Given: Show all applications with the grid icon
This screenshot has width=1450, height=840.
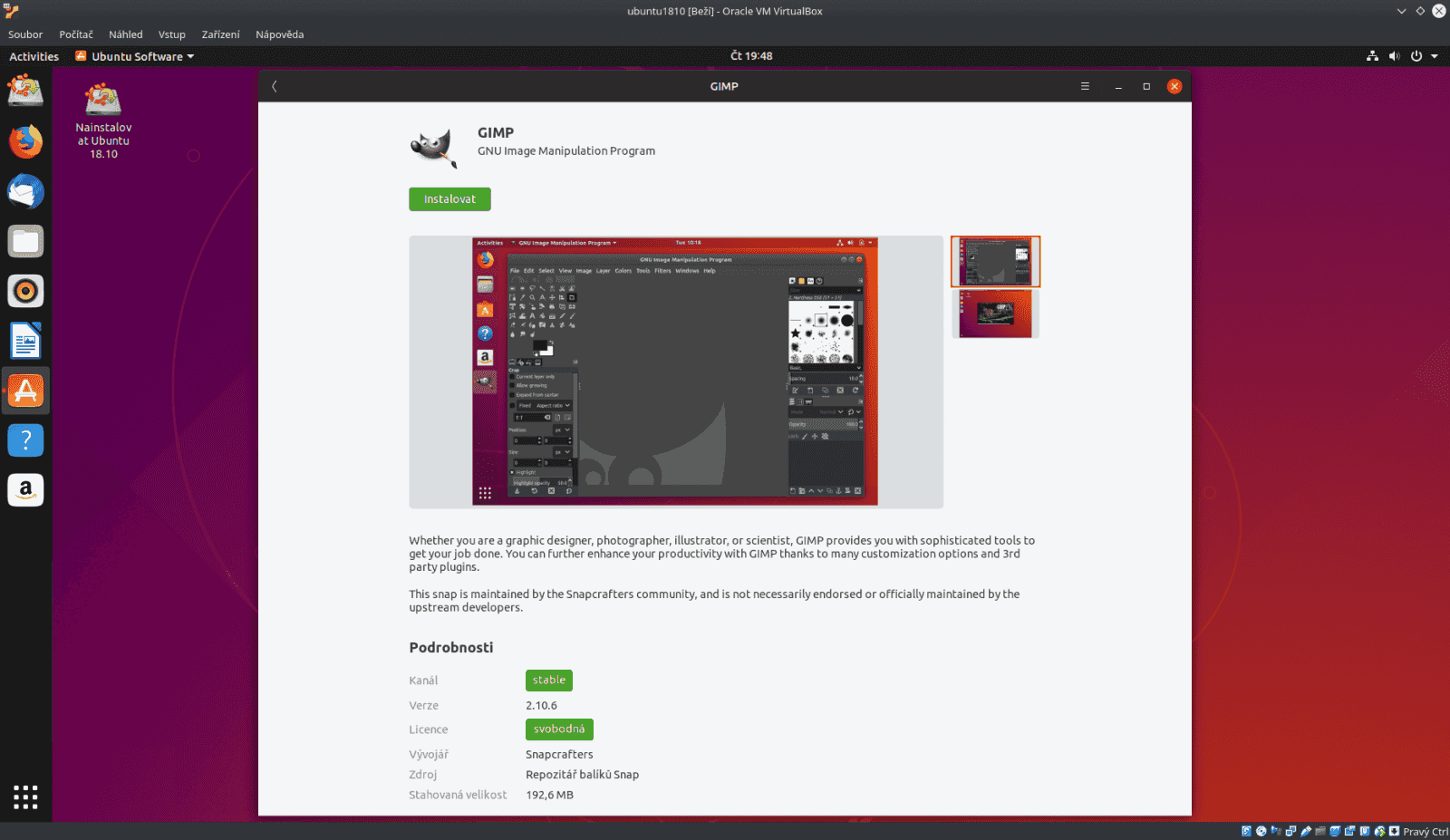Looking at the screenshot, I should point(25,797).
